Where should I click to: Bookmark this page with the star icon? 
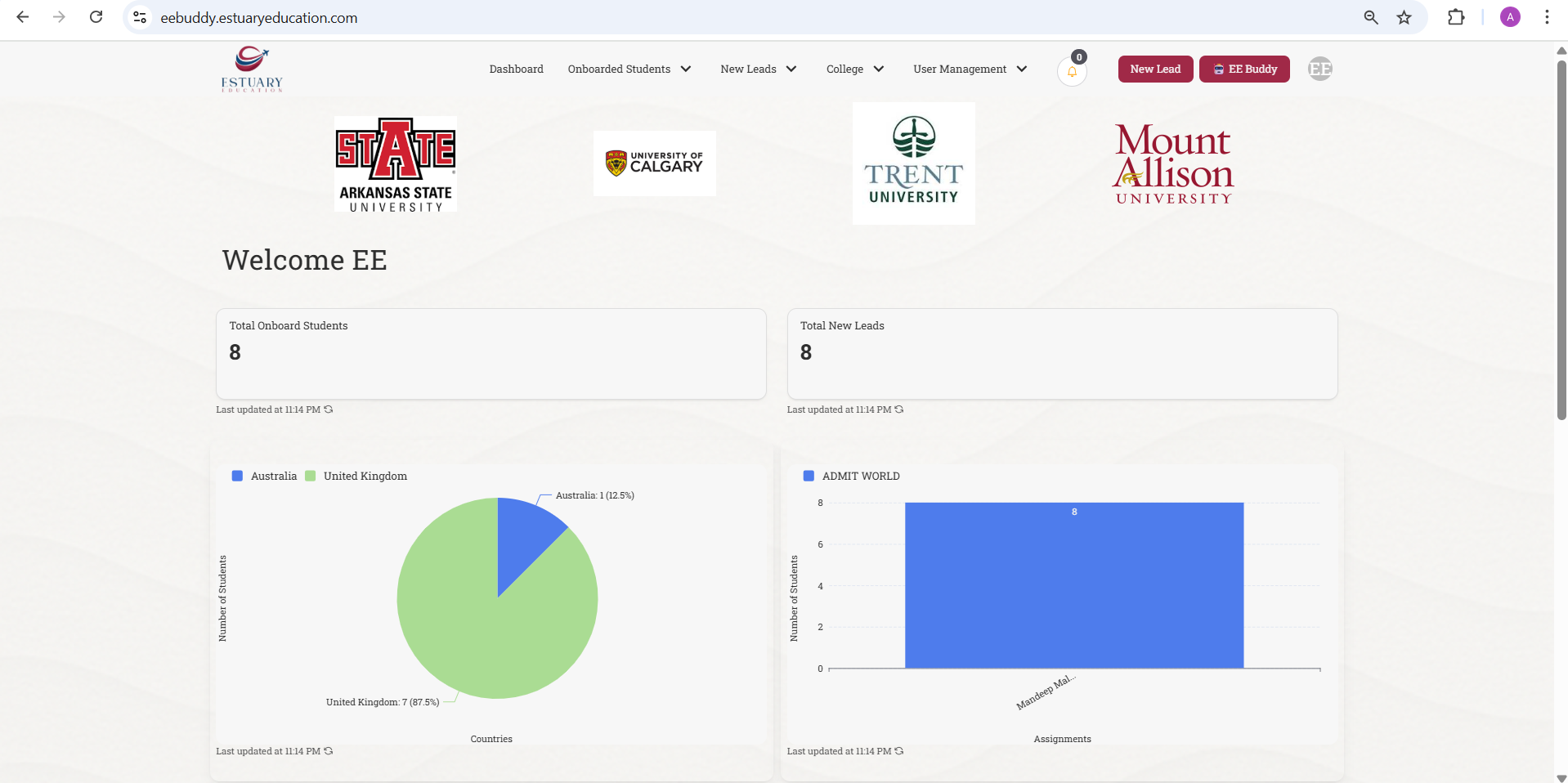(x=1404, y=17)
